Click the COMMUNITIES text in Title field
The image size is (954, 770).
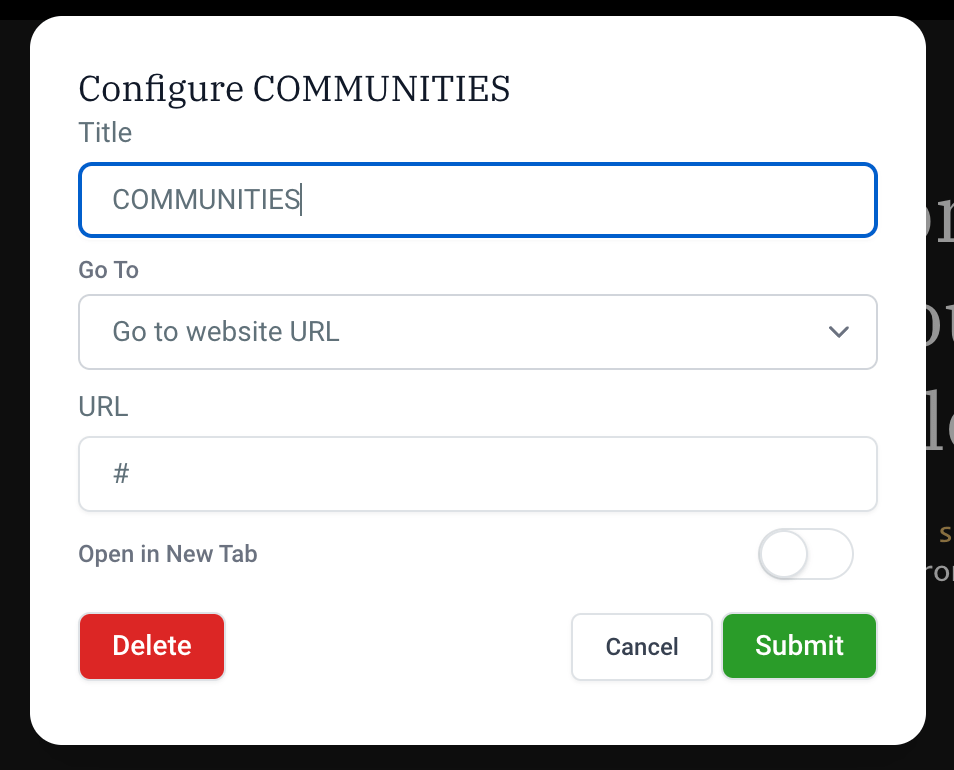(206, 200)
